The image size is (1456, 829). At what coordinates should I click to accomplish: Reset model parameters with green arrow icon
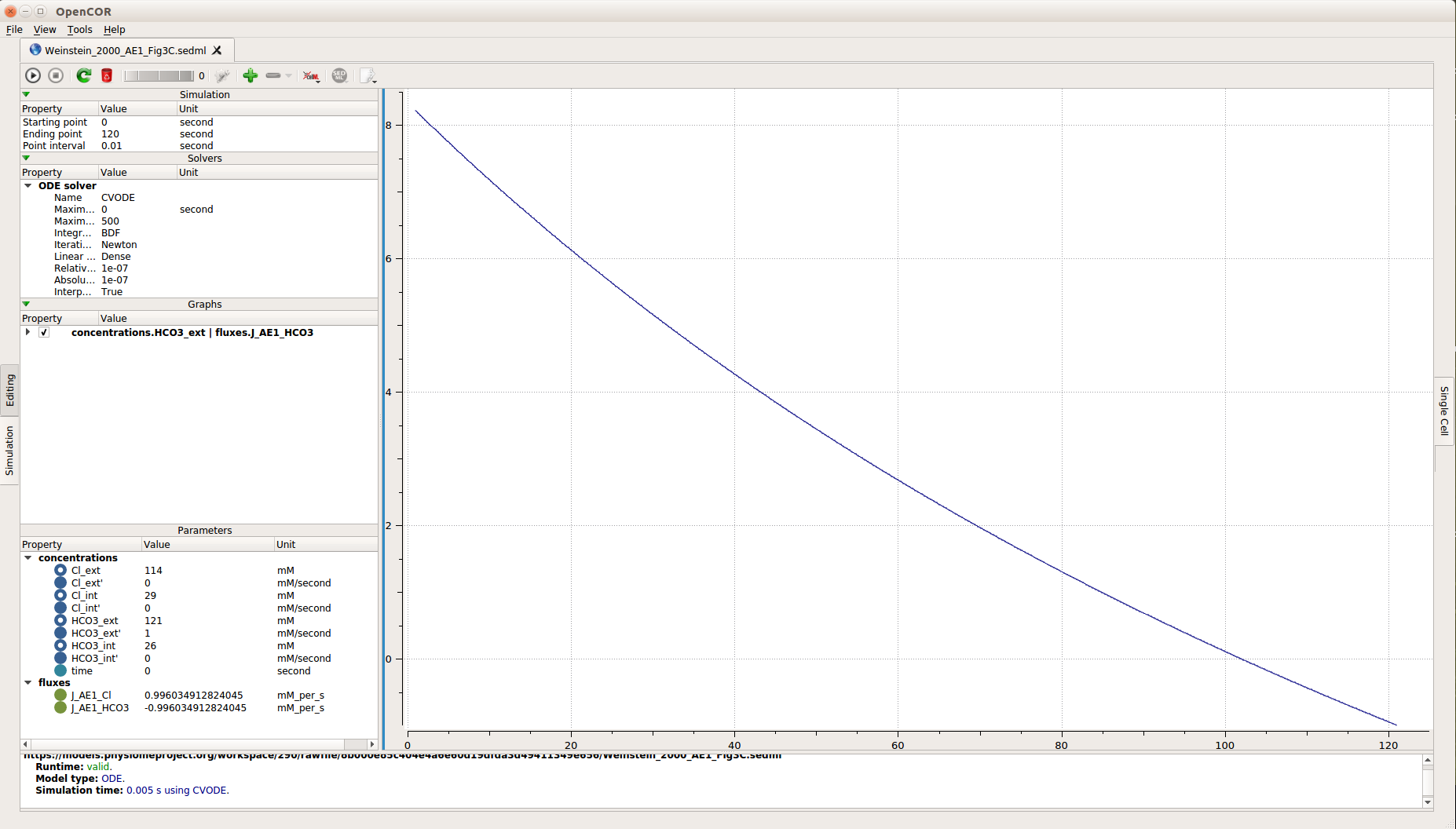point(83,75)
